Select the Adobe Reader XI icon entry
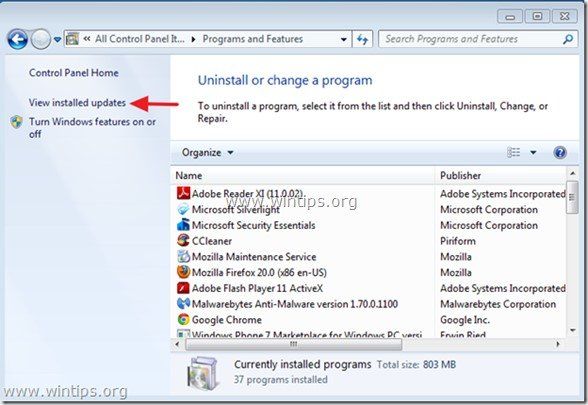Viewport: 588px width, 405px height. point(183,194)
